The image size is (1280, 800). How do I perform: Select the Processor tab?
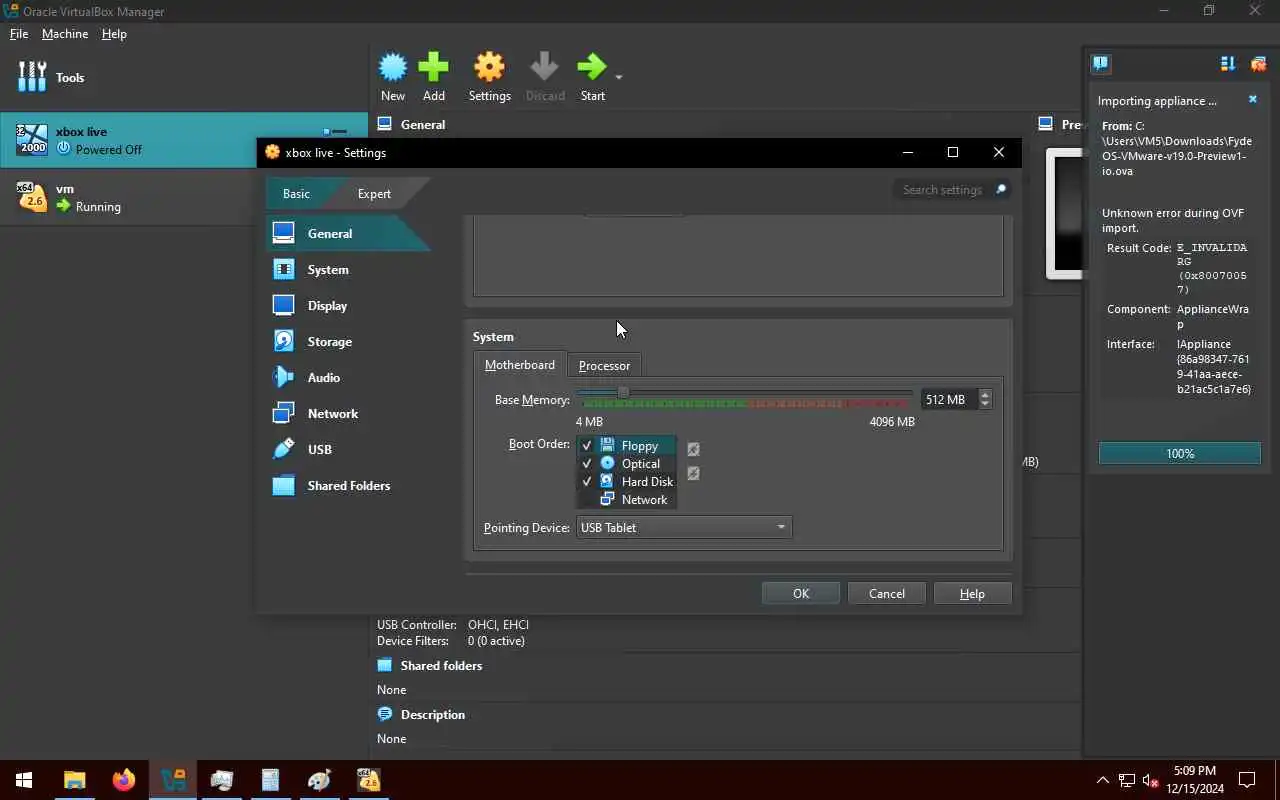click(604, 366)
